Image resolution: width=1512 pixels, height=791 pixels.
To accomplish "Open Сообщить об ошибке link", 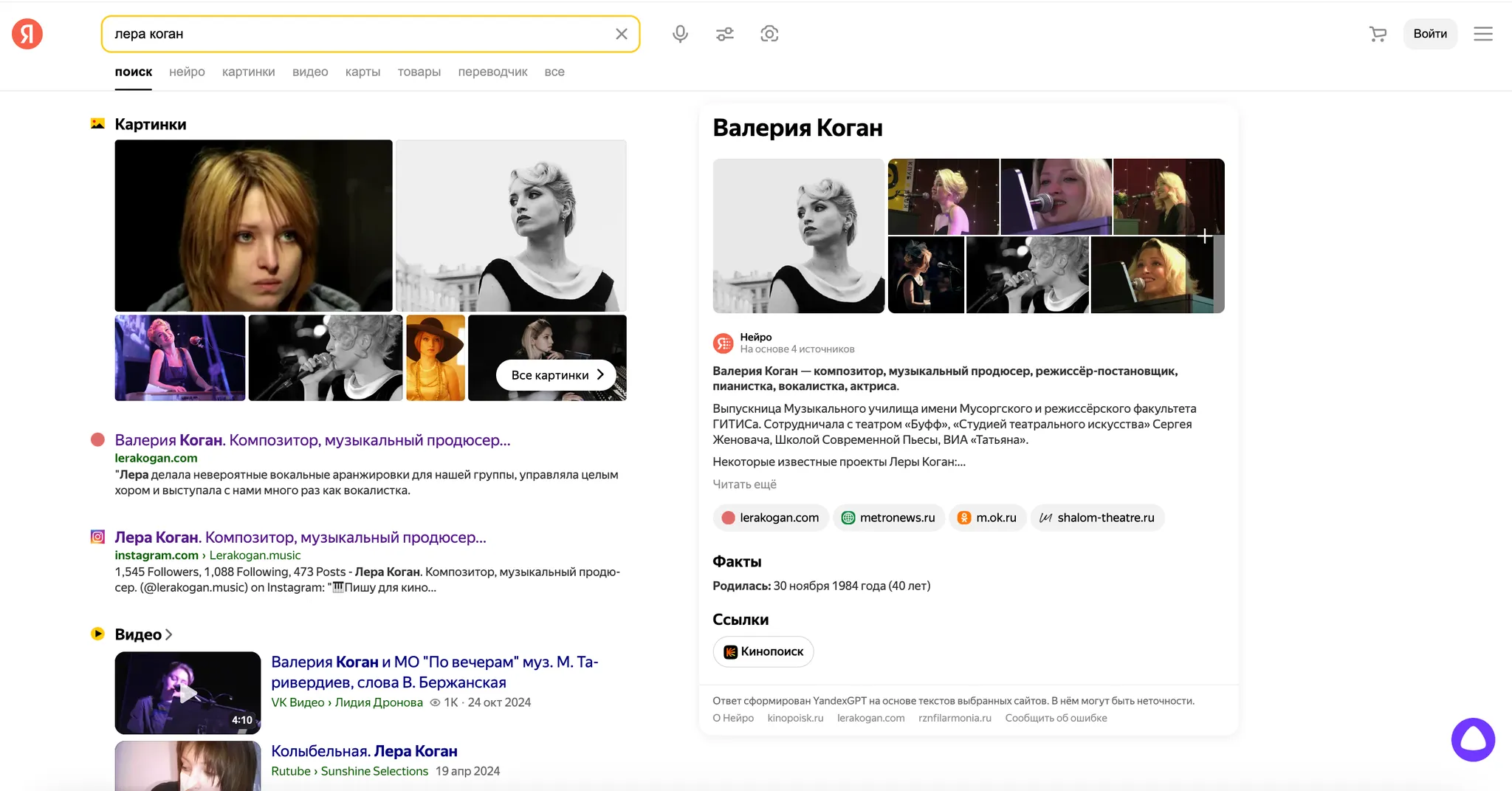I will click(1055, 718).
